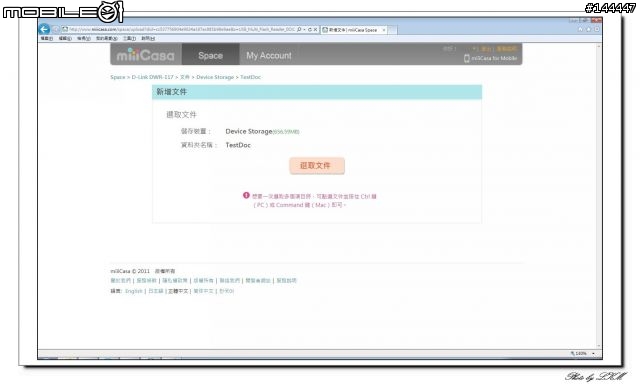Switch to the Space tab
The height and width of the screenshot is (388, 640).
211,55
